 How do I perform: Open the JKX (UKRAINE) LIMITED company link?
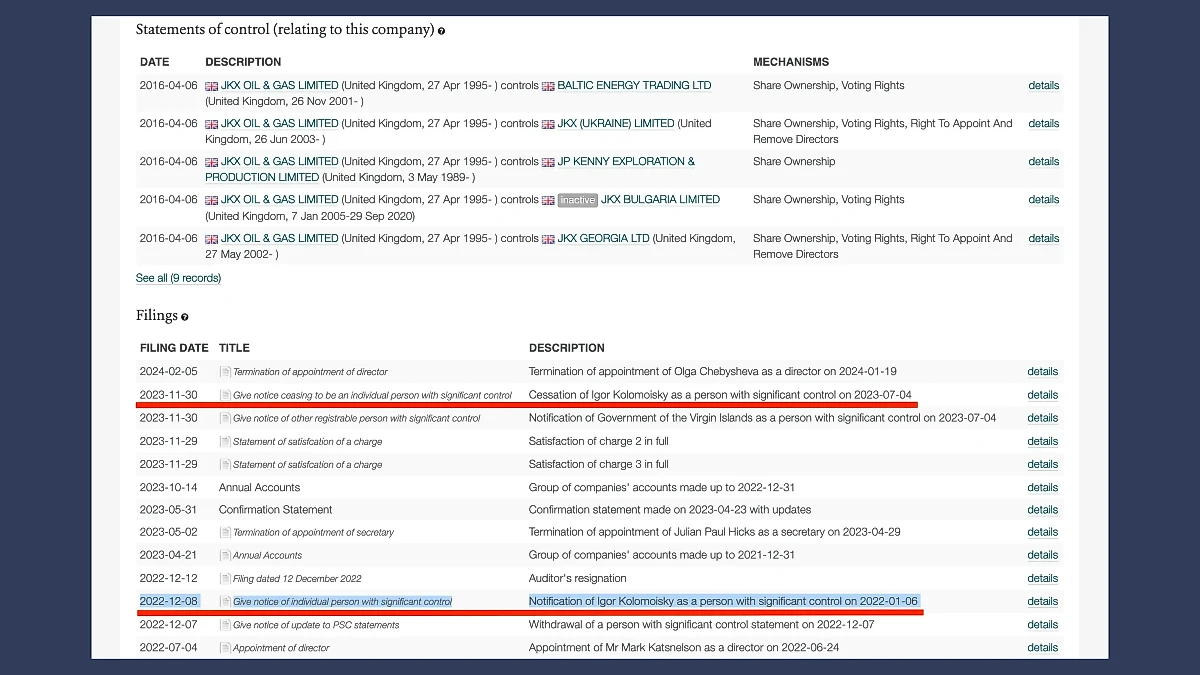615,124
